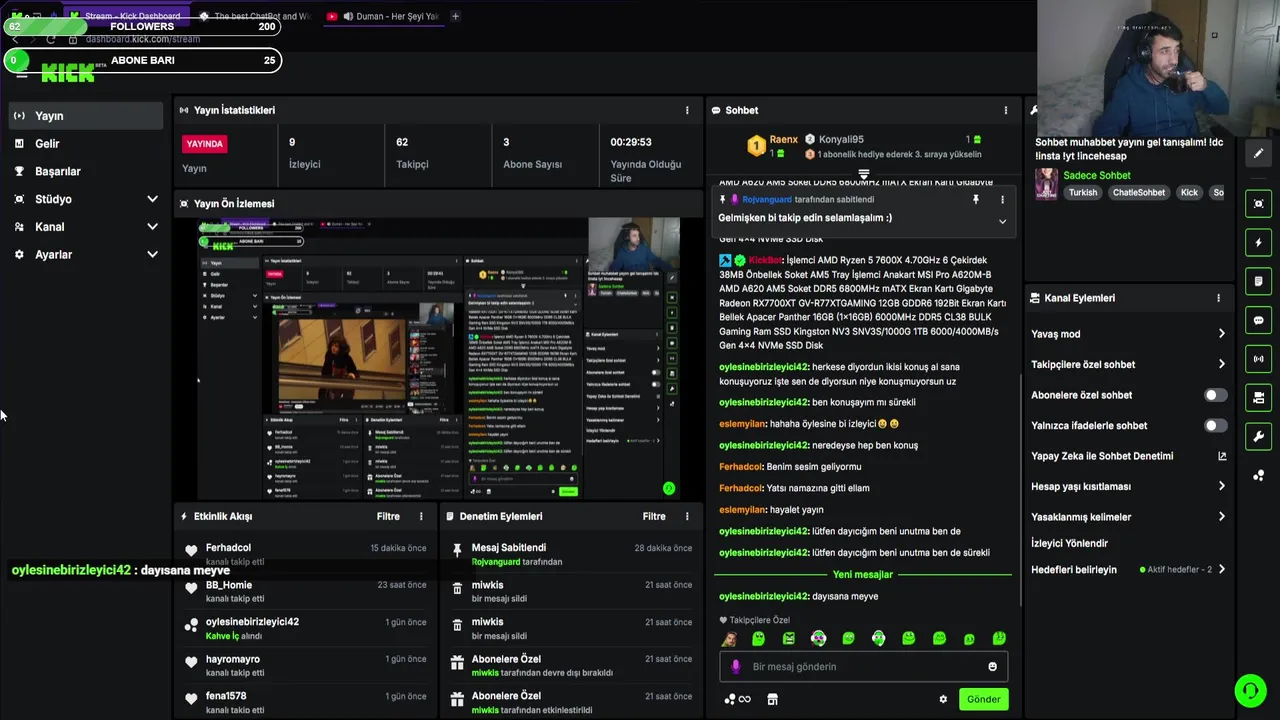Click the dashboard.kick.com address bar
Screen dimensions: 1280x720
pyautogui.click(x=142, y=39)
